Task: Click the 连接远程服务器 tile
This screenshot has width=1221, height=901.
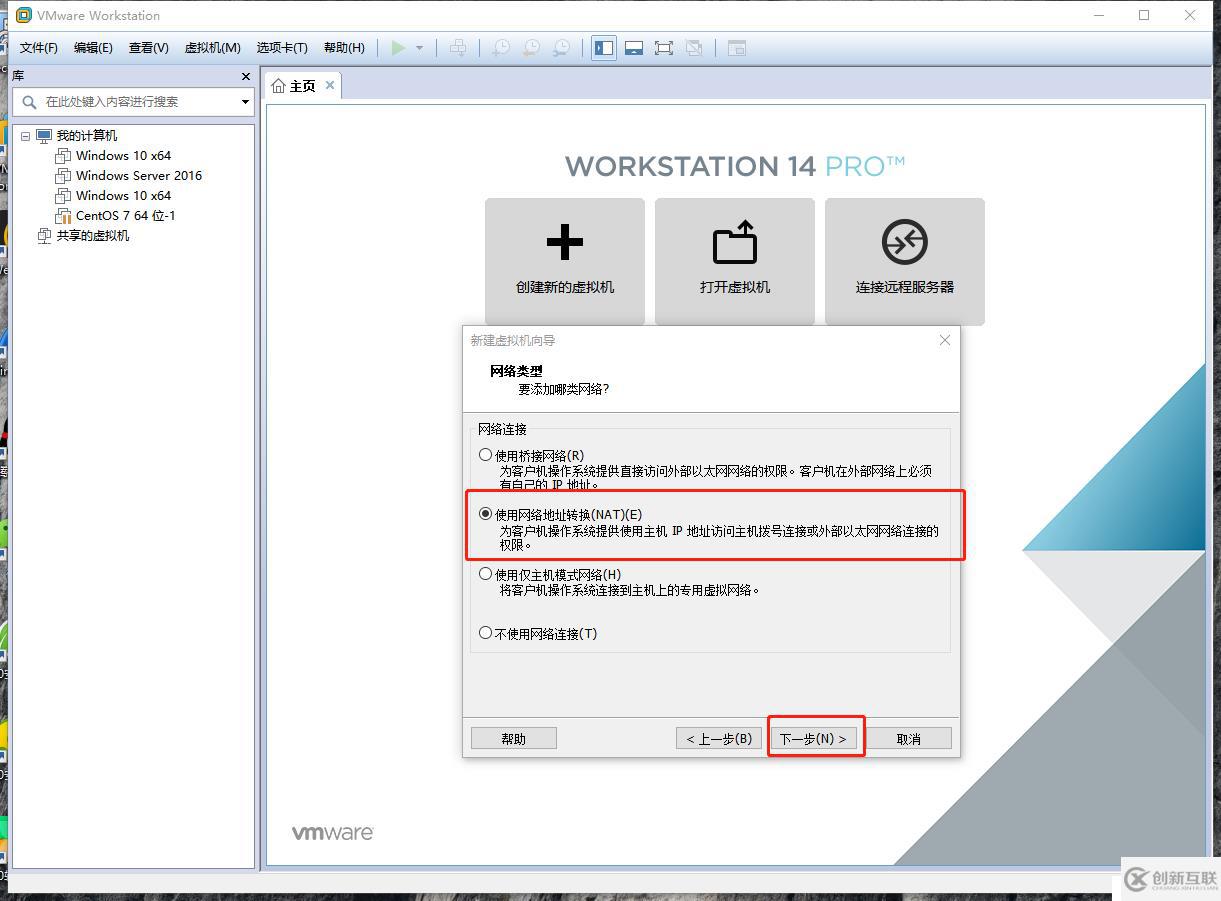Action: tap(905, 261)
